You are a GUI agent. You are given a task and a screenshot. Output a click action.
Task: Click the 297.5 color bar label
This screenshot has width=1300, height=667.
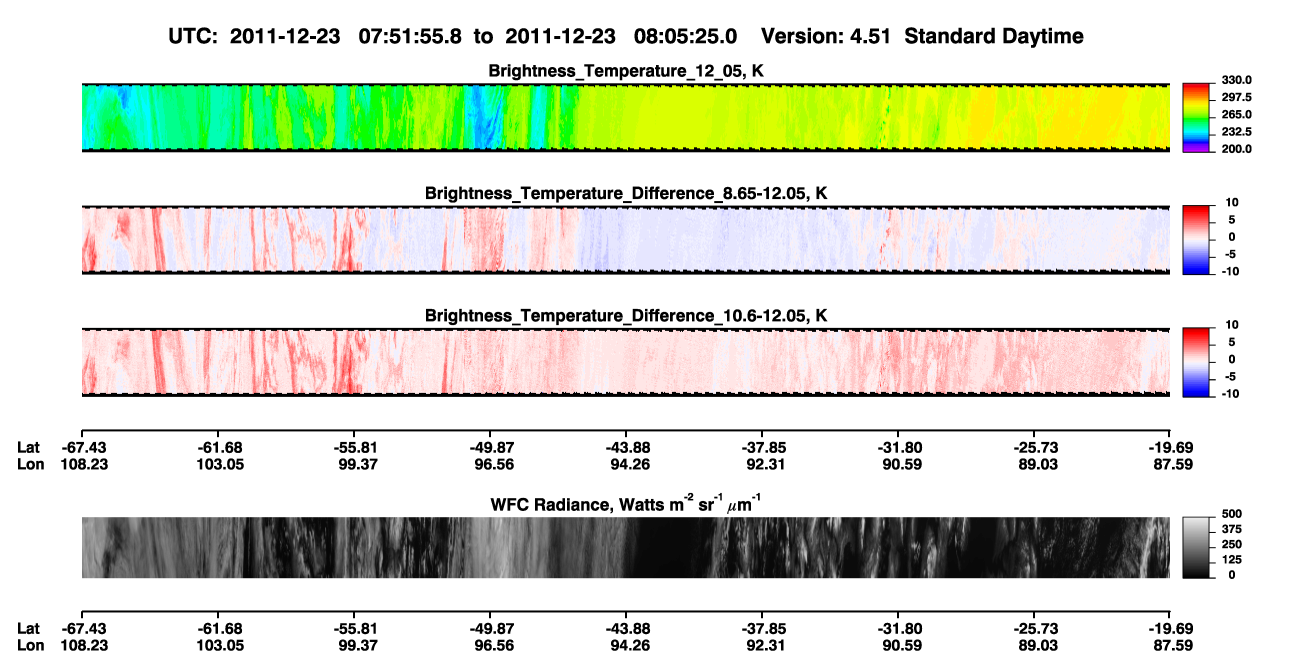(x=1235, y=98)
